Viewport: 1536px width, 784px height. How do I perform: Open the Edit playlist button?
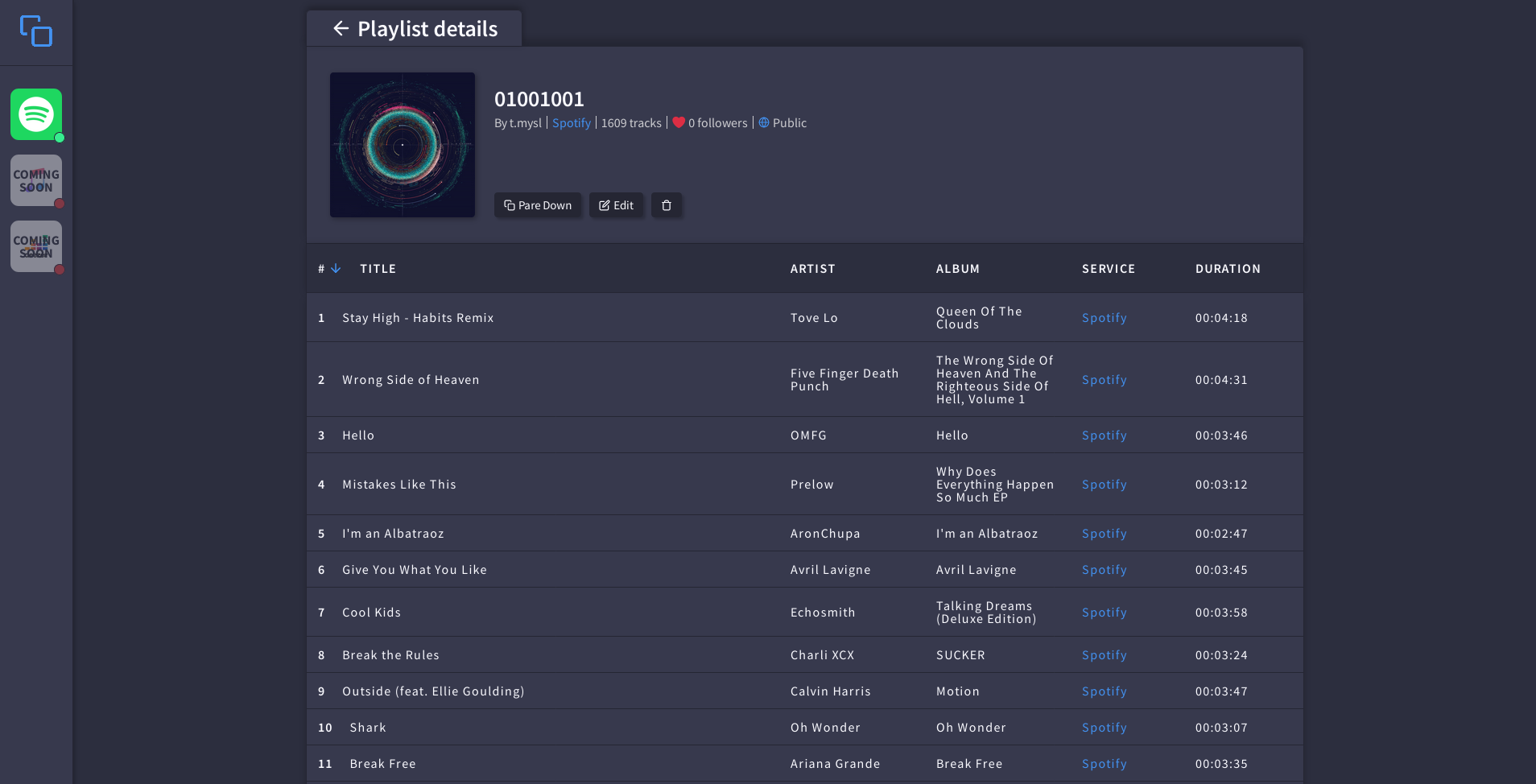[616, 205]
